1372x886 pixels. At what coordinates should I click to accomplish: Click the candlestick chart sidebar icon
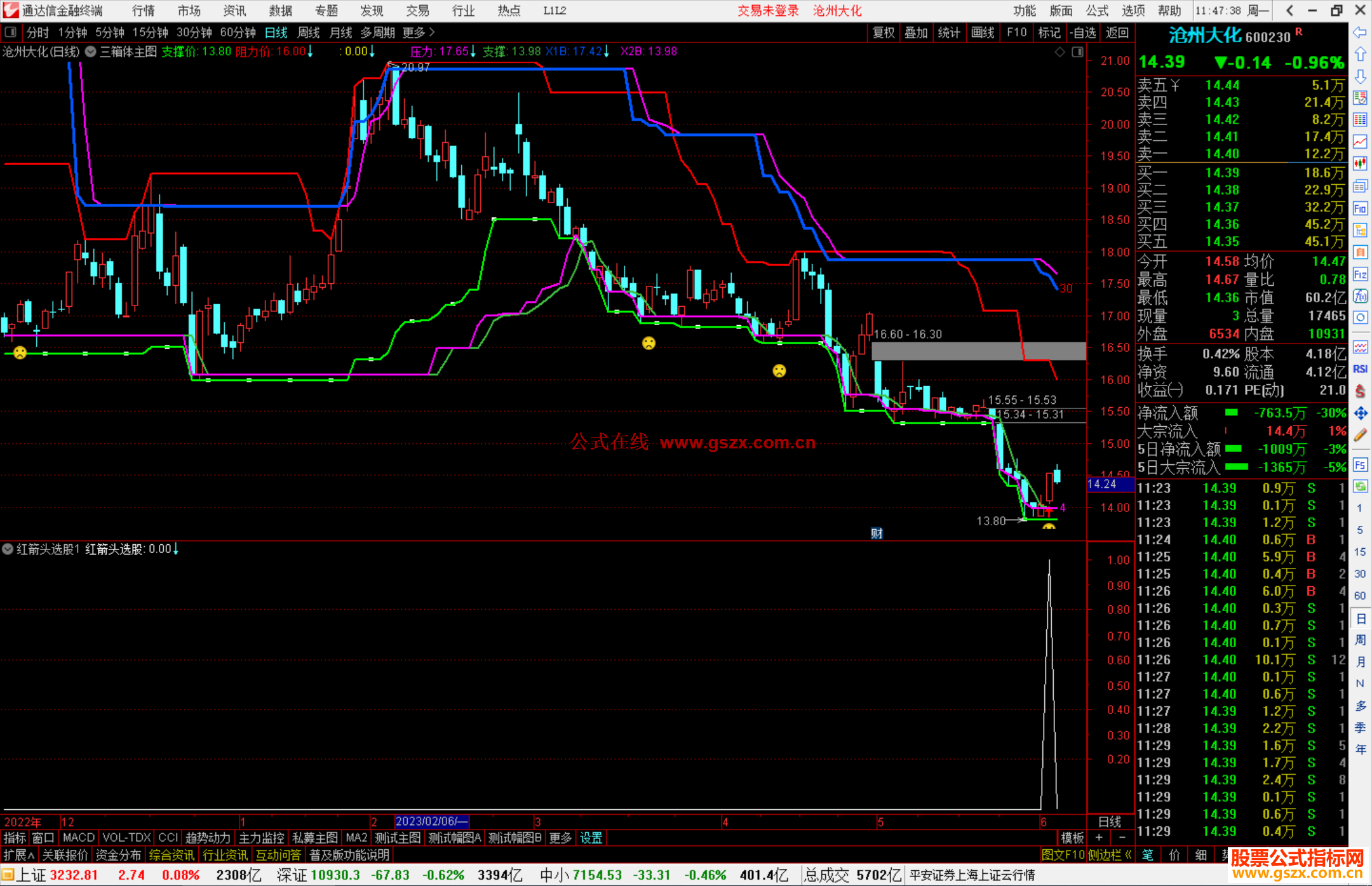[1360, 164]
